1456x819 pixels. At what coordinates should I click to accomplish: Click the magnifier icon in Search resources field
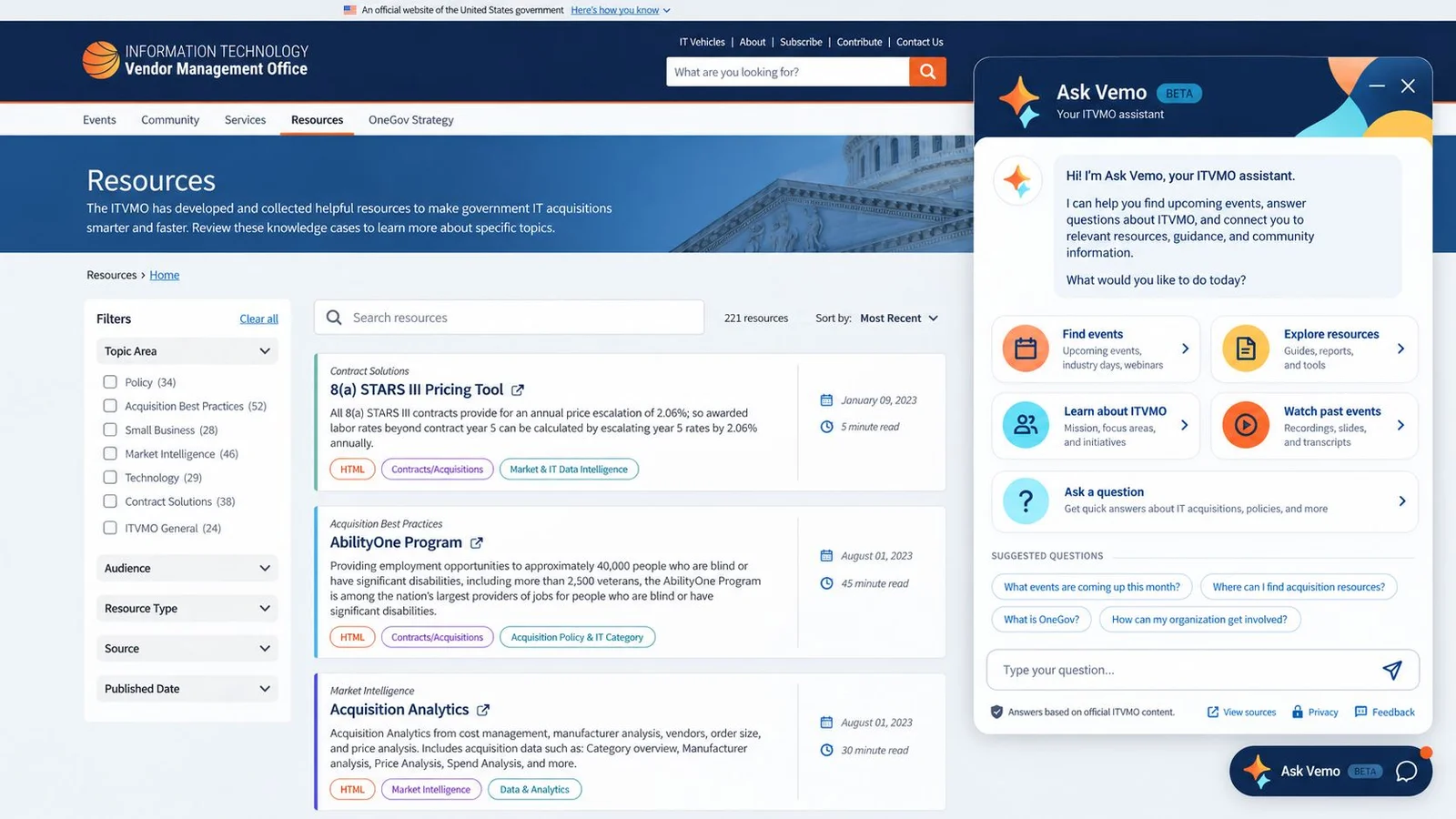click(x=334, y=318)
